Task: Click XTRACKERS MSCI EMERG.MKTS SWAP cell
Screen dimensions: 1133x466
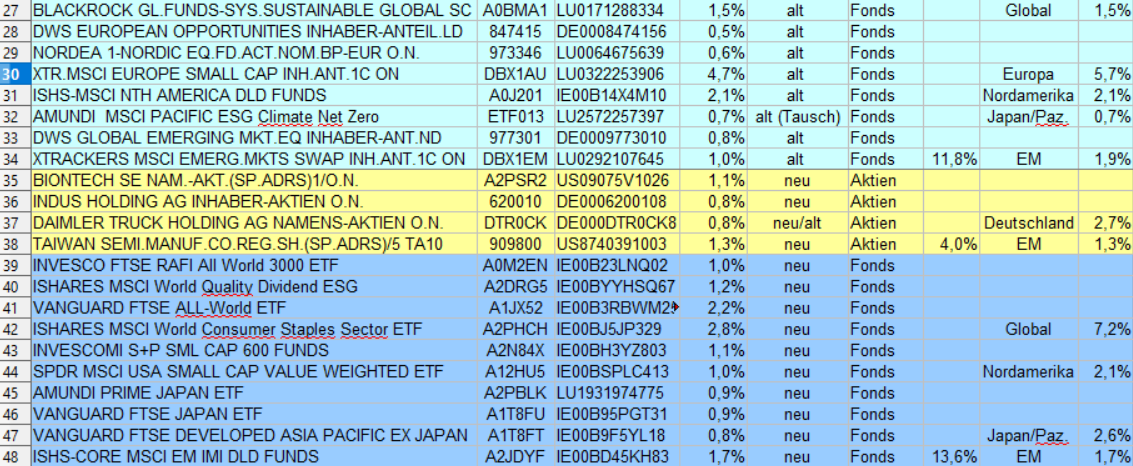Action: point(254,159)
